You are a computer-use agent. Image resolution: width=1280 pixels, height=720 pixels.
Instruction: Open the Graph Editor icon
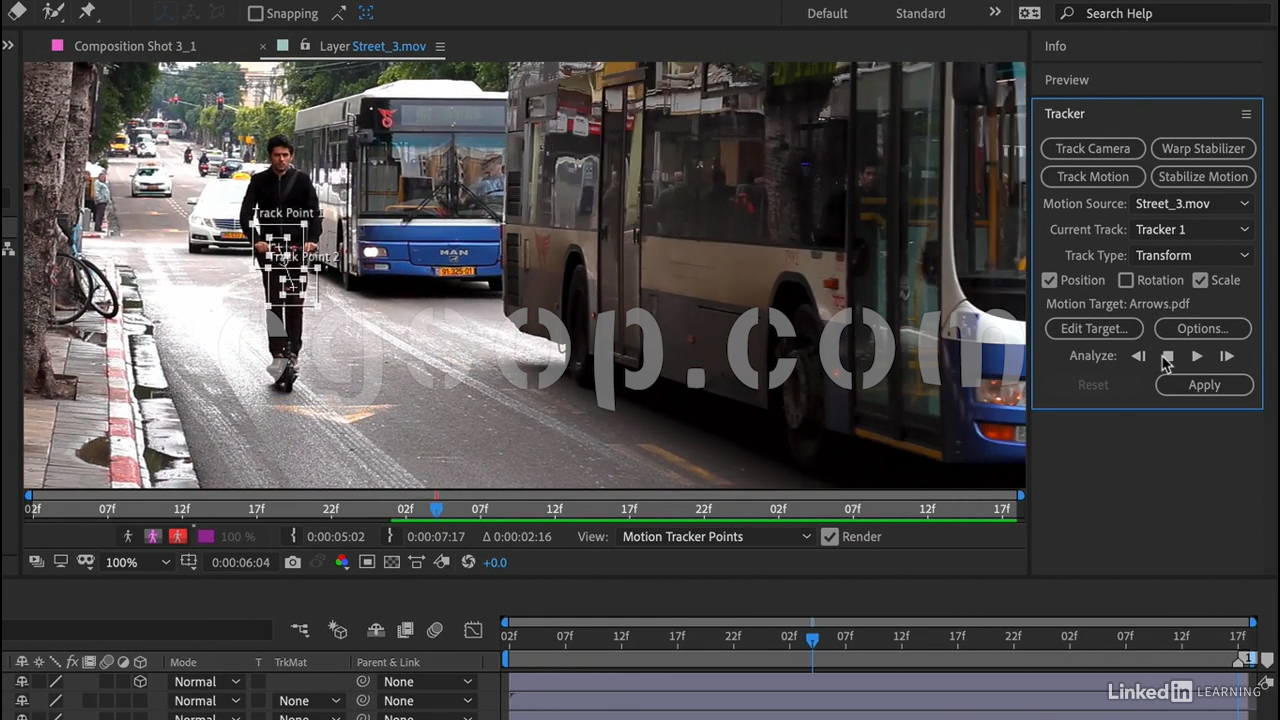[473, 630]
